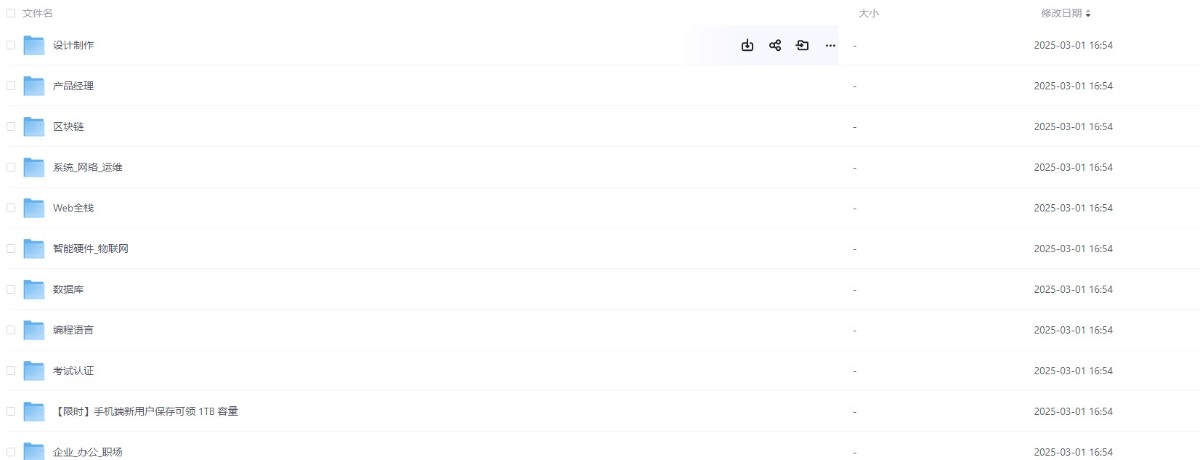
Task: Click folder icon of 智能硬件_物联网
Action: pyautogui.click(x=34, y=248)
